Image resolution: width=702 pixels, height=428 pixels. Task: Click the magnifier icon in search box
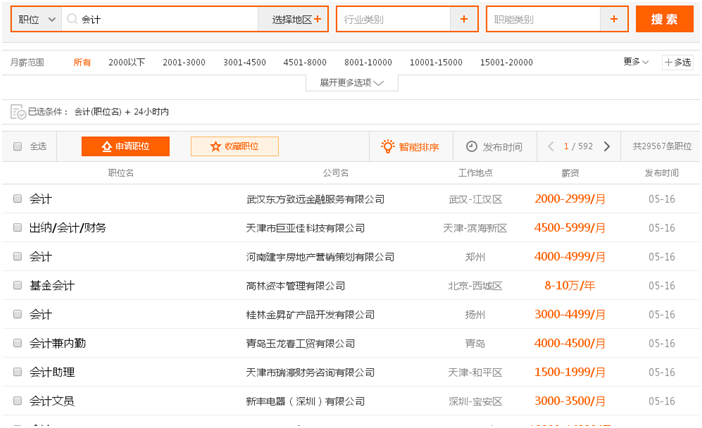click(x=72, y=19)
